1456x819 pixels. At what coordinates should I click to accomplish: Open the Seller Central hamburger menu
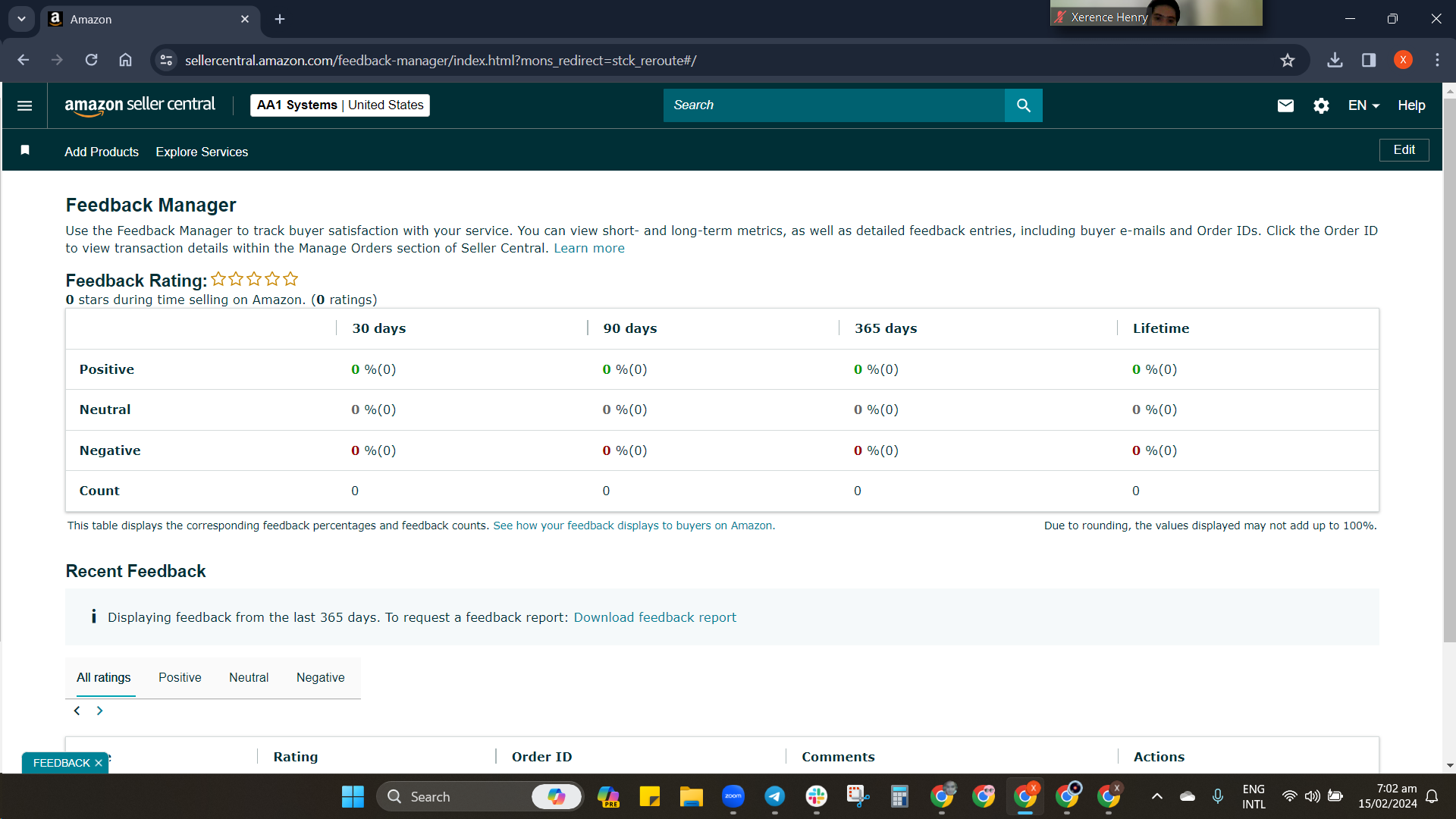(24, 105)
